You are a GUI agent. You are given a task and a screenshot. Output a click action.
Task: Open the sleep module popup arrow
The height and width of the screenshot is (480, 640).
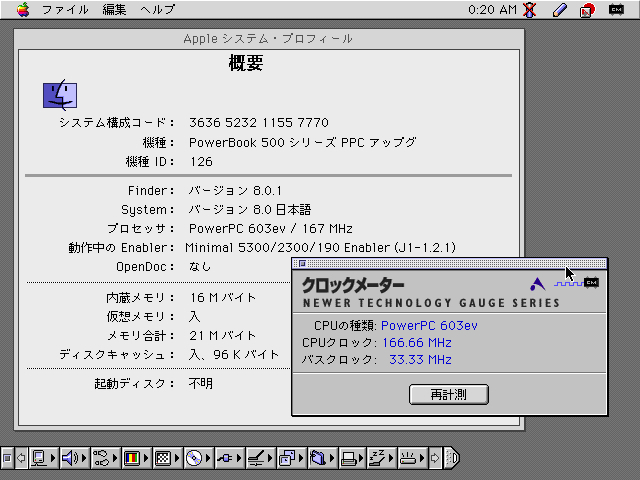coord(391,458)
